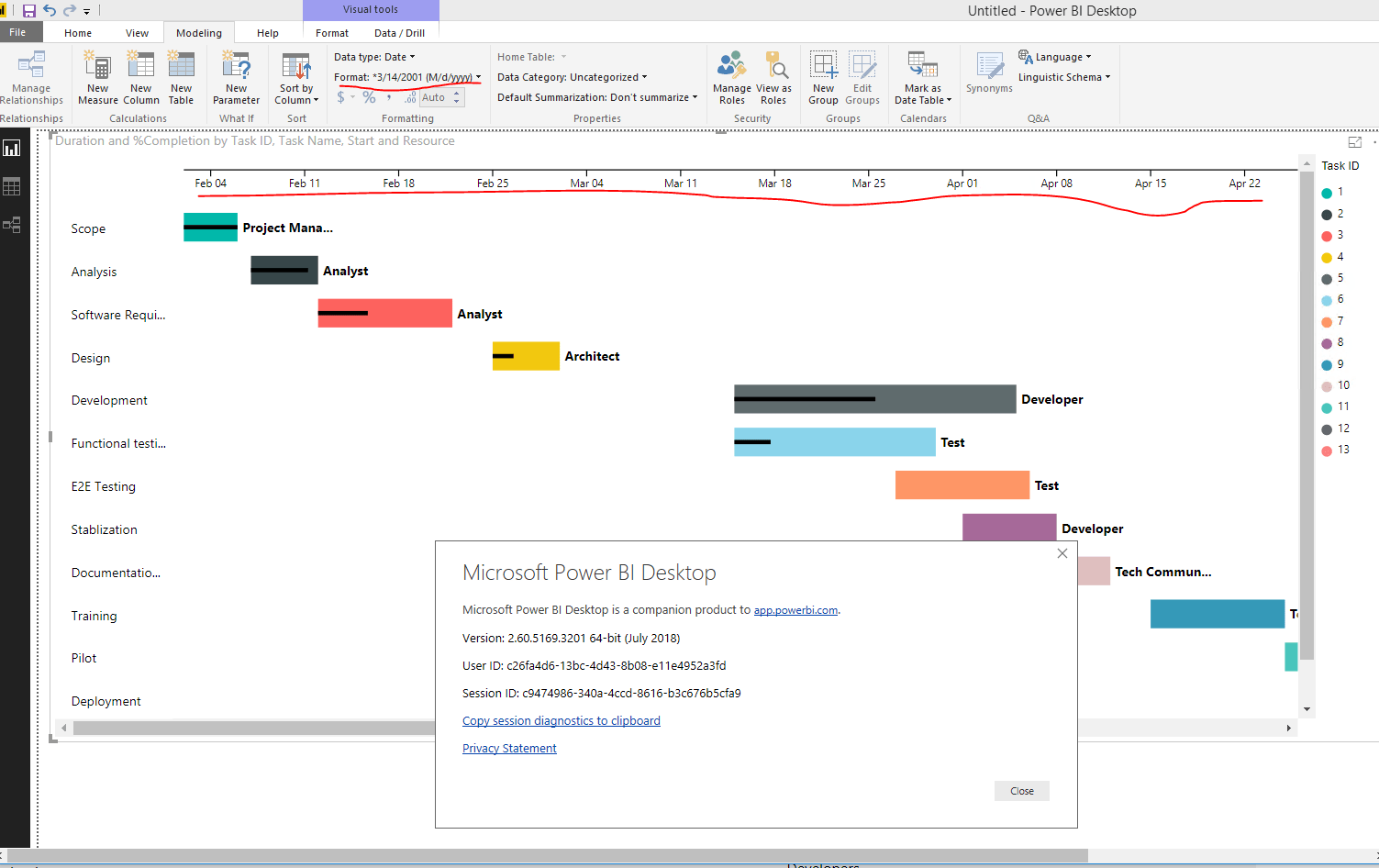Enter Focus mode on the Gantt visual
Viewport: 1379px width, 868px height.
(1355, 142)
